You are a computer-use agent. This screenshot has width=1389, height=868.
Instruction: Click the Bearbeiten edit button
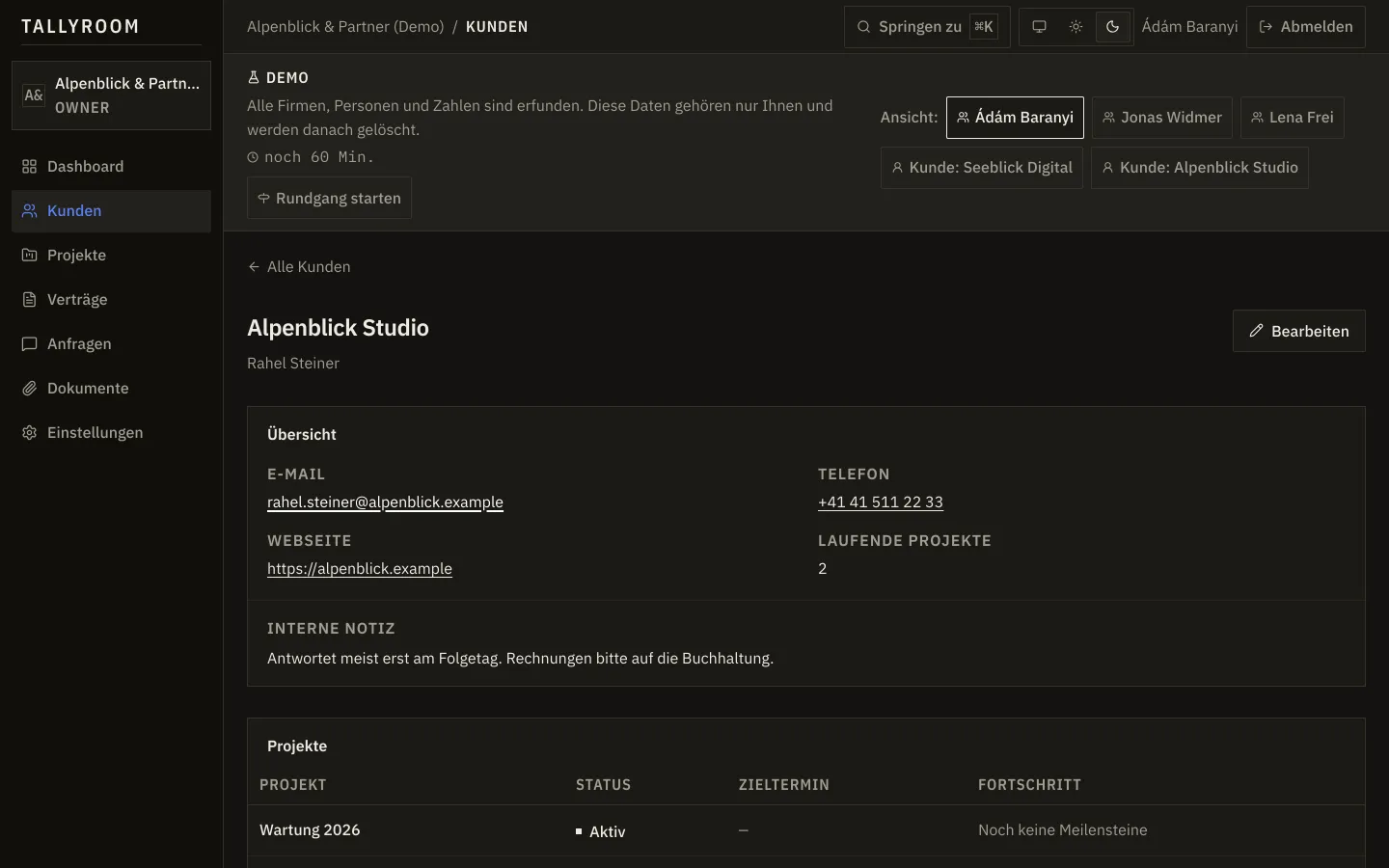click(1299, 331)
